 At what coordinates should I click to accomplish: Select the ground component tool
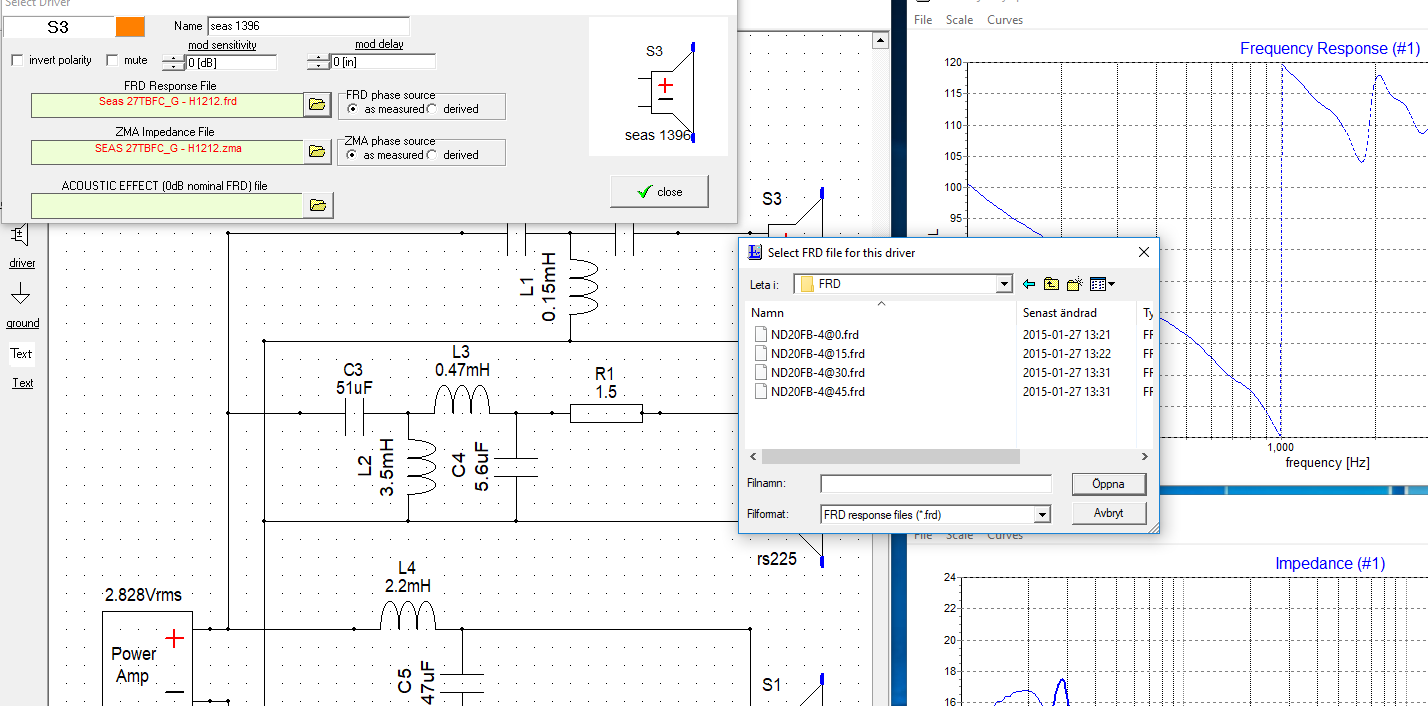22,296
